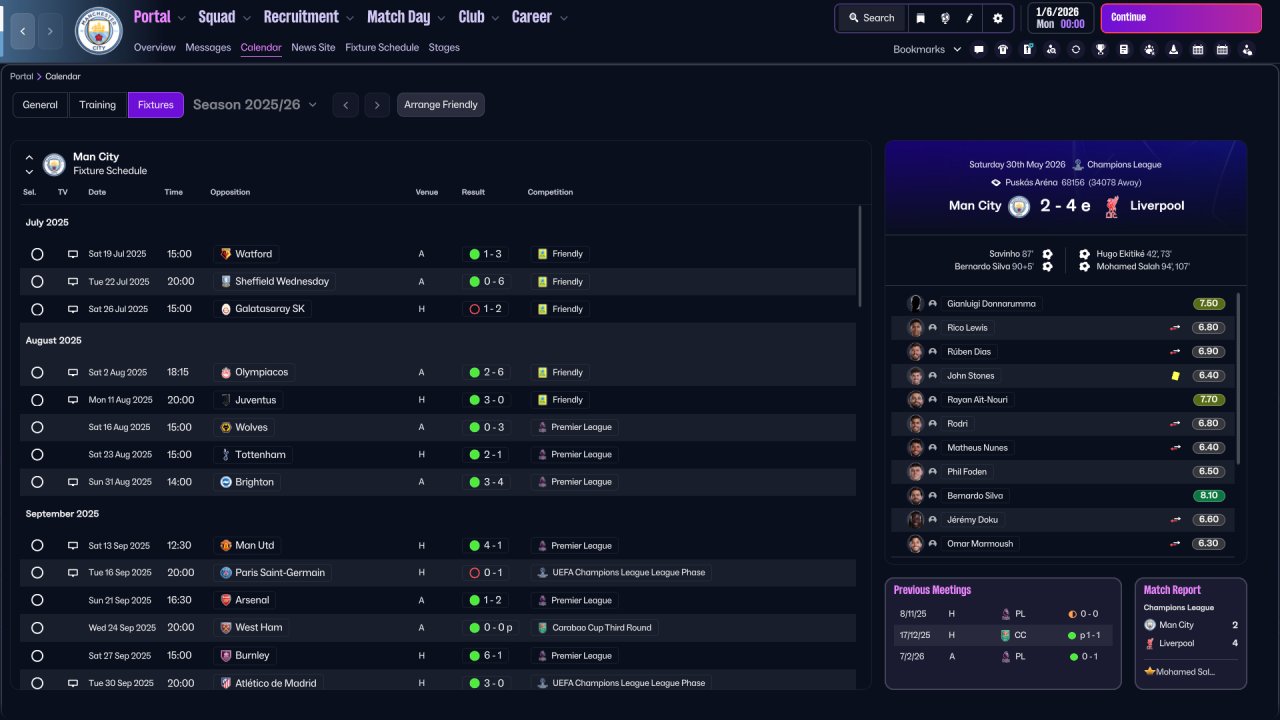Screen dimensions: 1280x720
Task: Click the Continue button
Action: tap(1181, 18)
